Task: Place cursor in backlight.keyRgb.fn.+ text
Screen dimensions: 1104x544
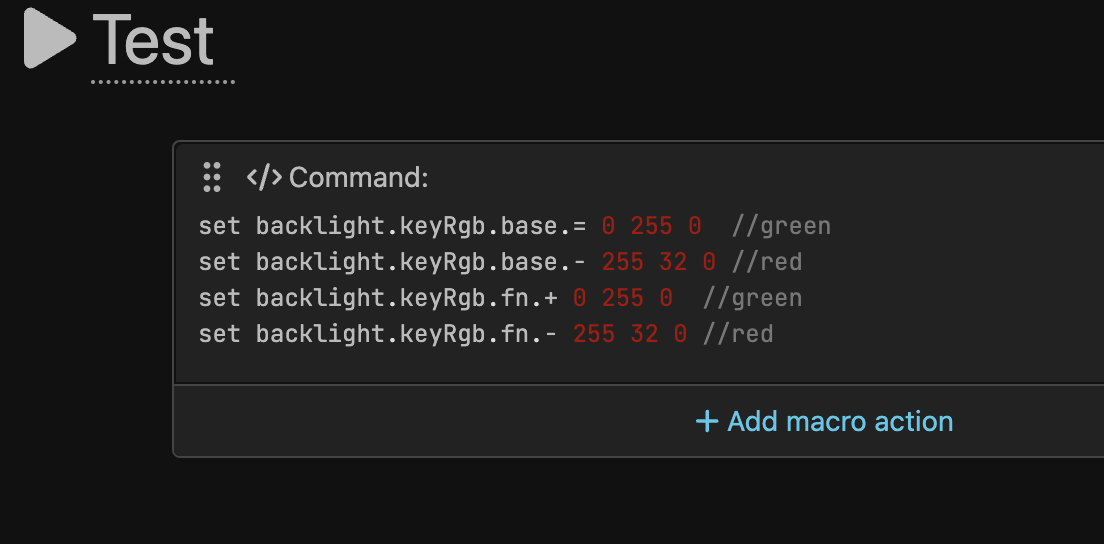Action: pyautogui.click(x=406, y=298)
